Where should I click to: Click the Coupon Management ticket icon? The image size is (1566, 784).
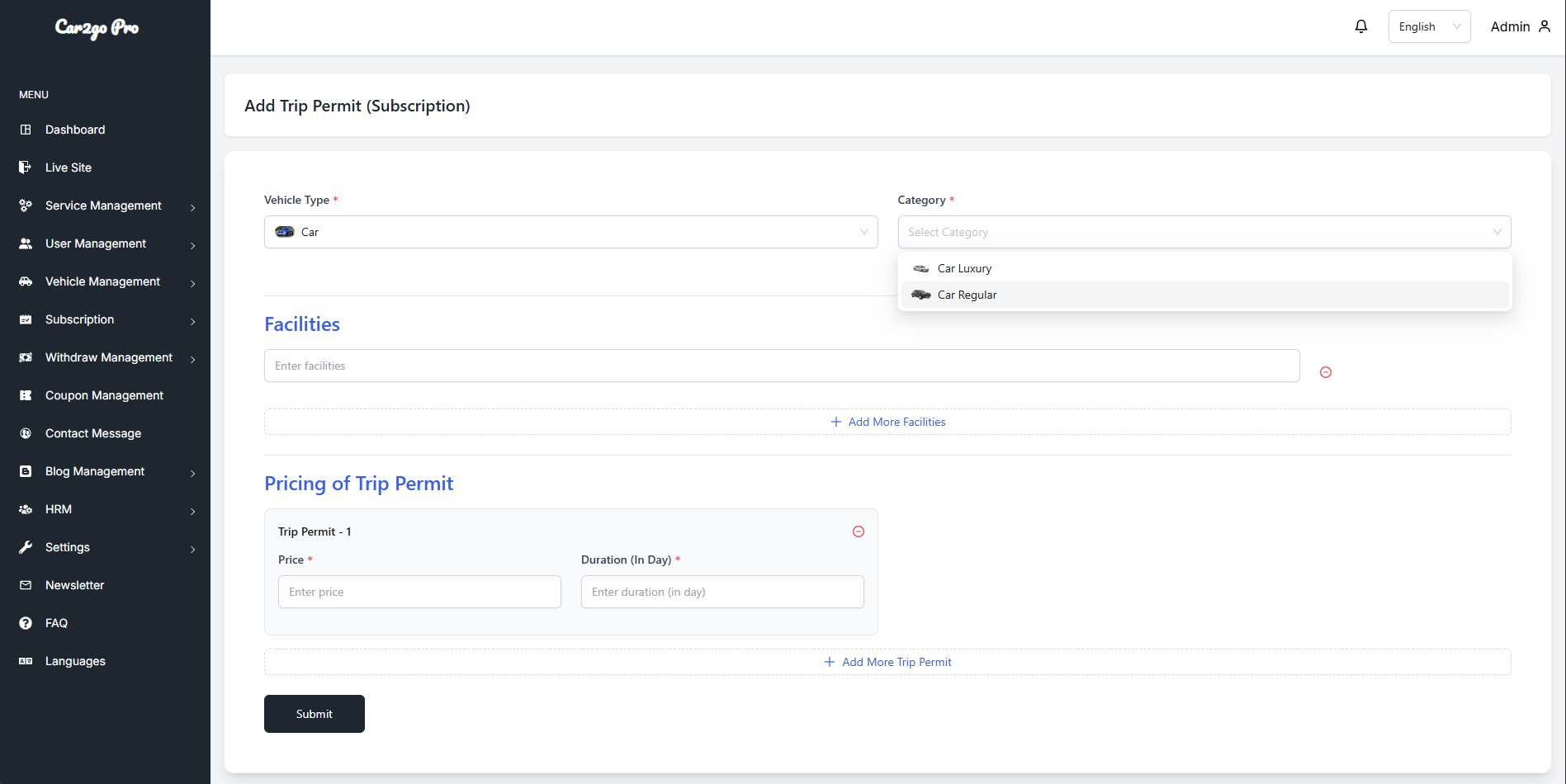click(x=26, y=395)
